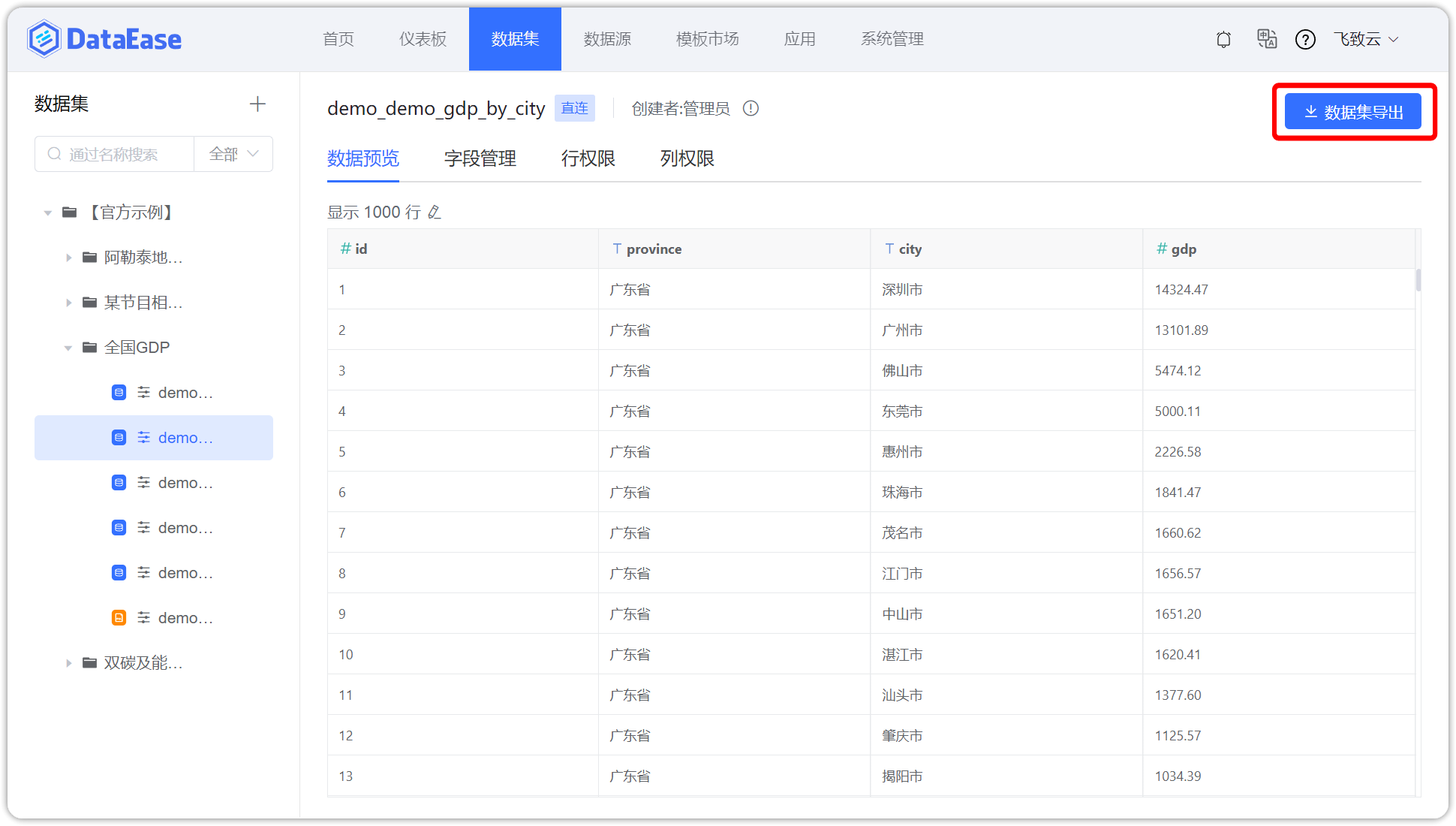Collapse the 【官方示例】 folder
1456x826 pixels.
click(x=48, y=213)
